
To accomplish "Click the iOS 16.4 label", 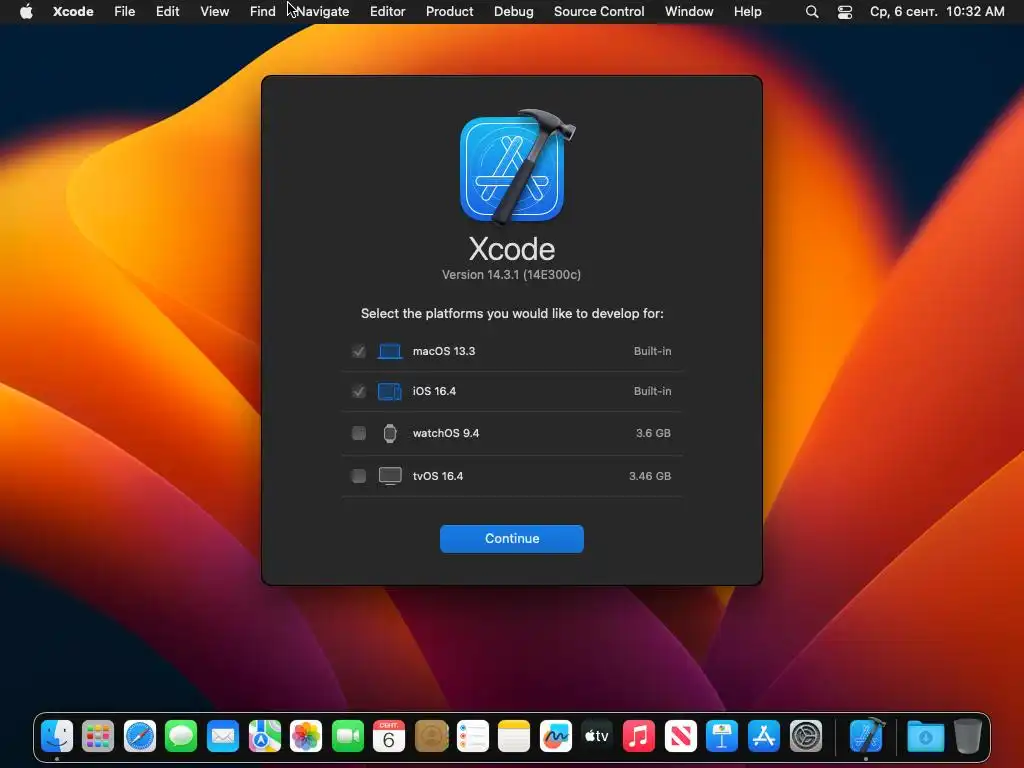I will tap(434, 391).
